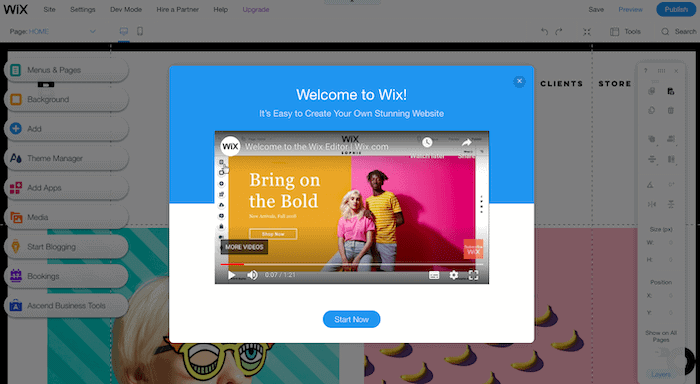Click the flip horizontal icon
700x384 pixels.
point(652,204)
